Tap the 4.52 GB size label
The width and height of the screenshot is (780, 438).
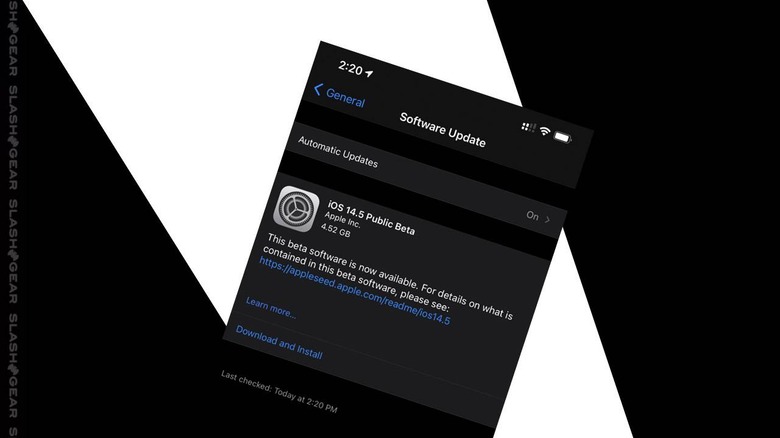[336, 230]
